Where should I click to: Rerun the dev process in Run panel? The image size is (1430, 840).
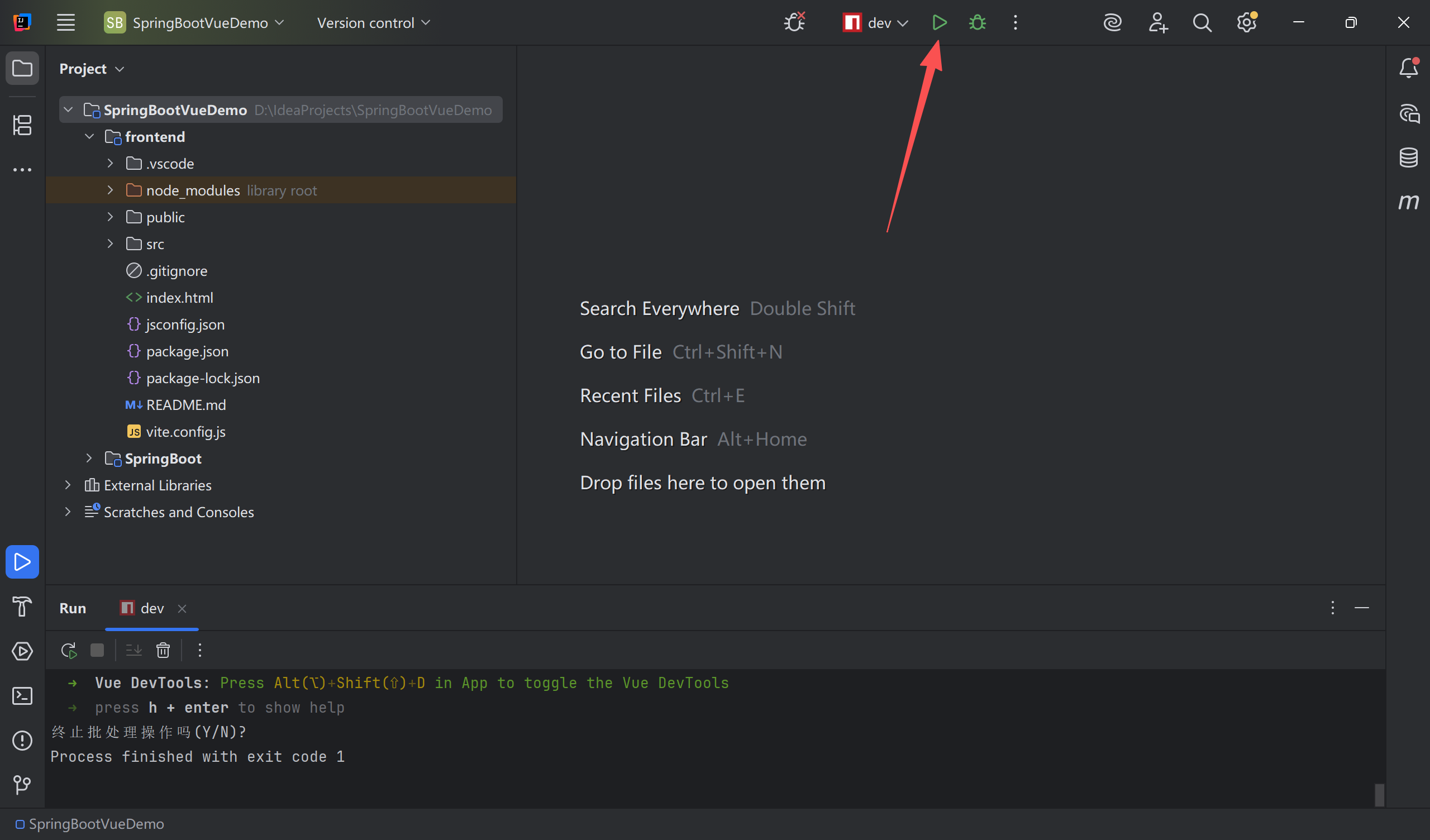point(69,650)
